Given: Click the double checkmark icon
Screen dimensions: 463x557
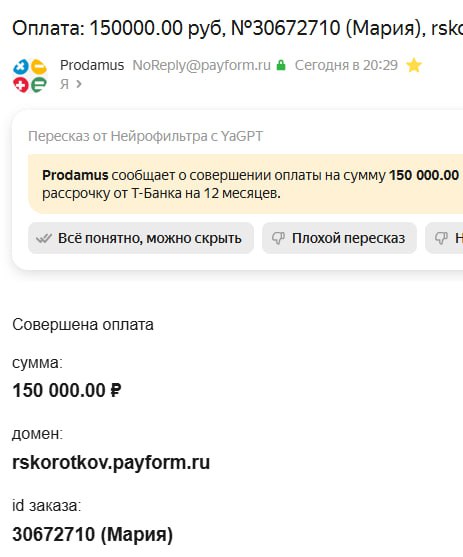Looking at the screenshot, I should [44, 238].
